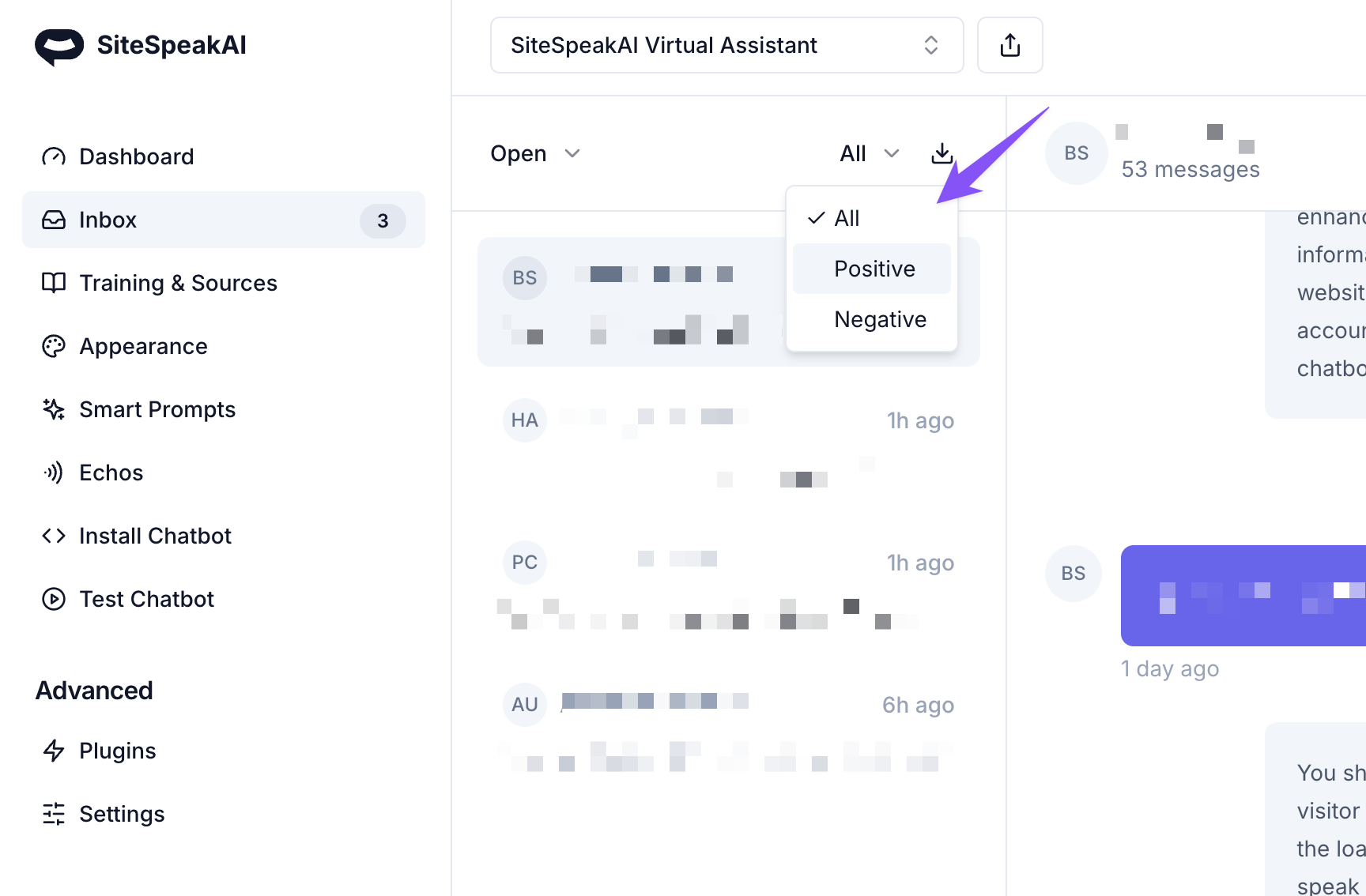The width and height of the screenshot is (1366, 896).
Task: Open the Plugins page
Action: pos(117,751)
